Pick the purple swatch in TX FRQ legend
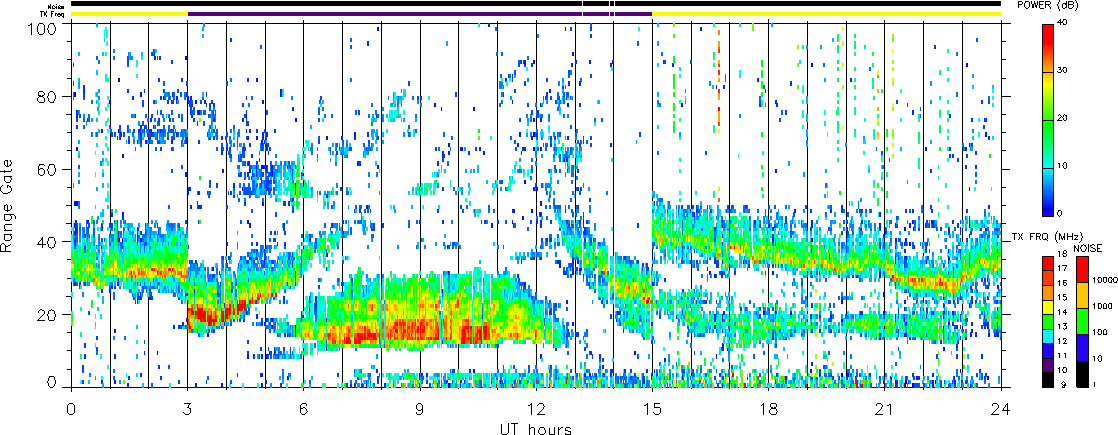The height and width of the screenshot is (435, 1118). pyautogui.click(x=1048, y=366)
